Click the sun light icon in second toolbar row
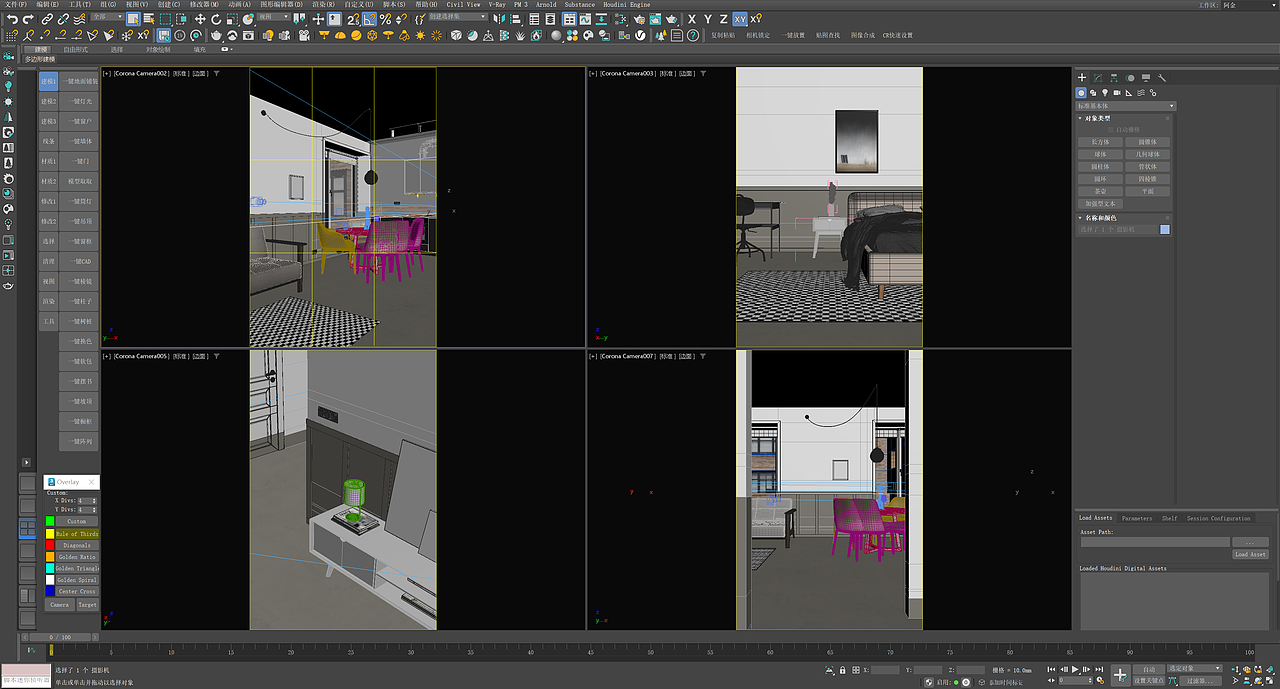Screen dimensions: 1280x689 pyautogui.click(x=420, y=35)
